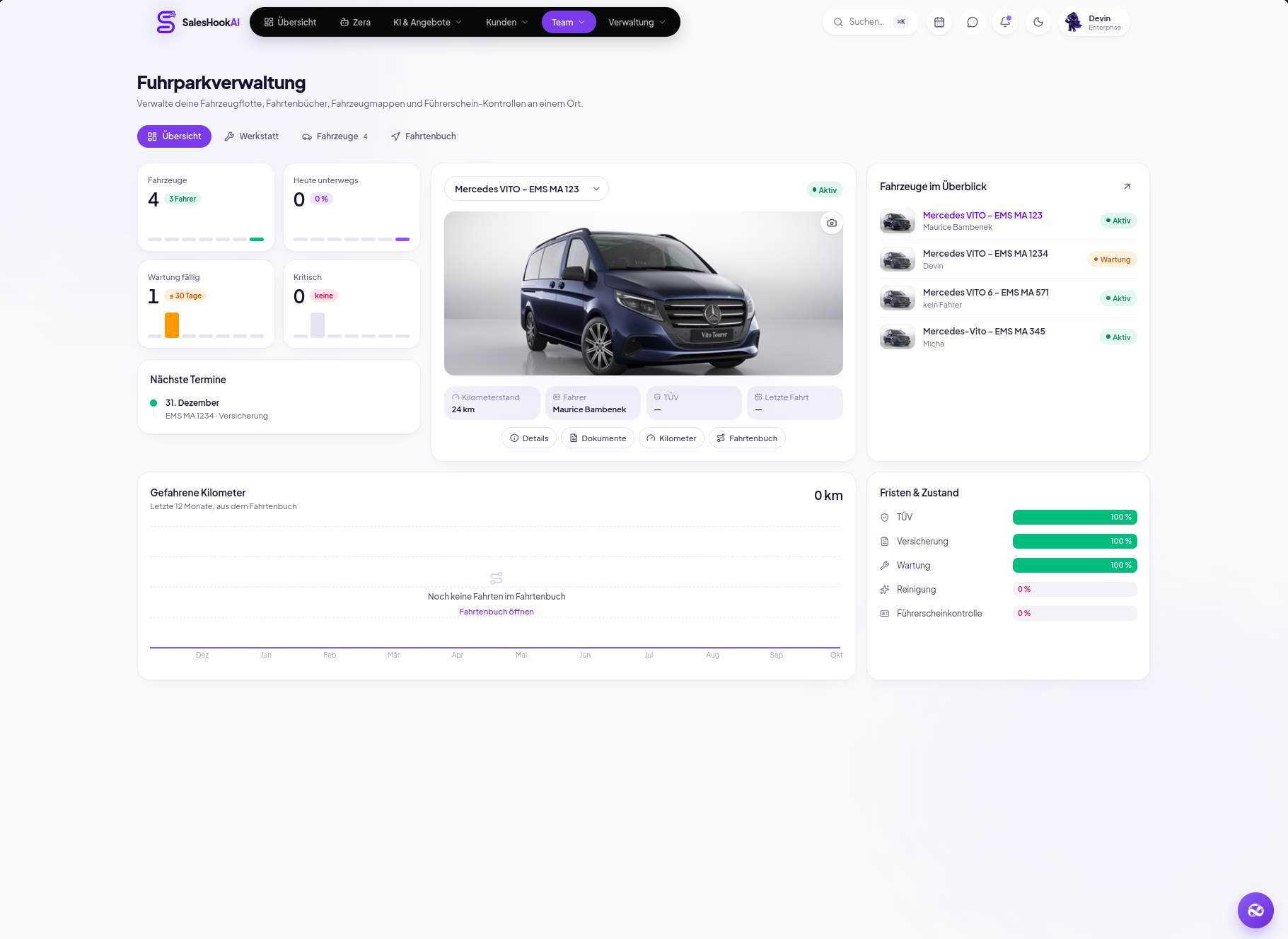1288x939 pixels.
Task: Open the calendar icon in header
Action: pos(939,22)
